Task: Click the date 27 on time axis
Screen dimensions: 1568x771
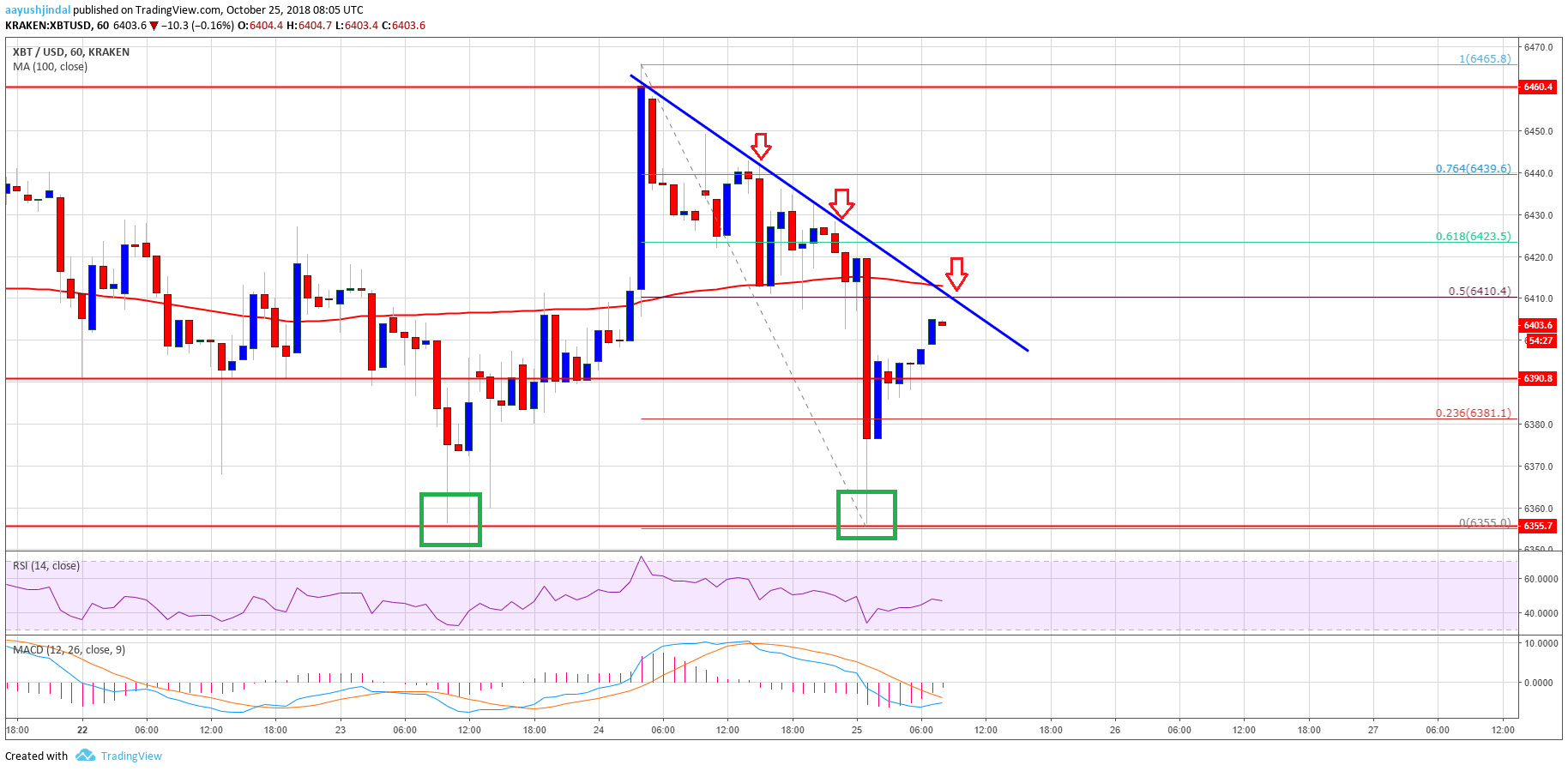Action: pyautogui.click(x=1373, y=730)
